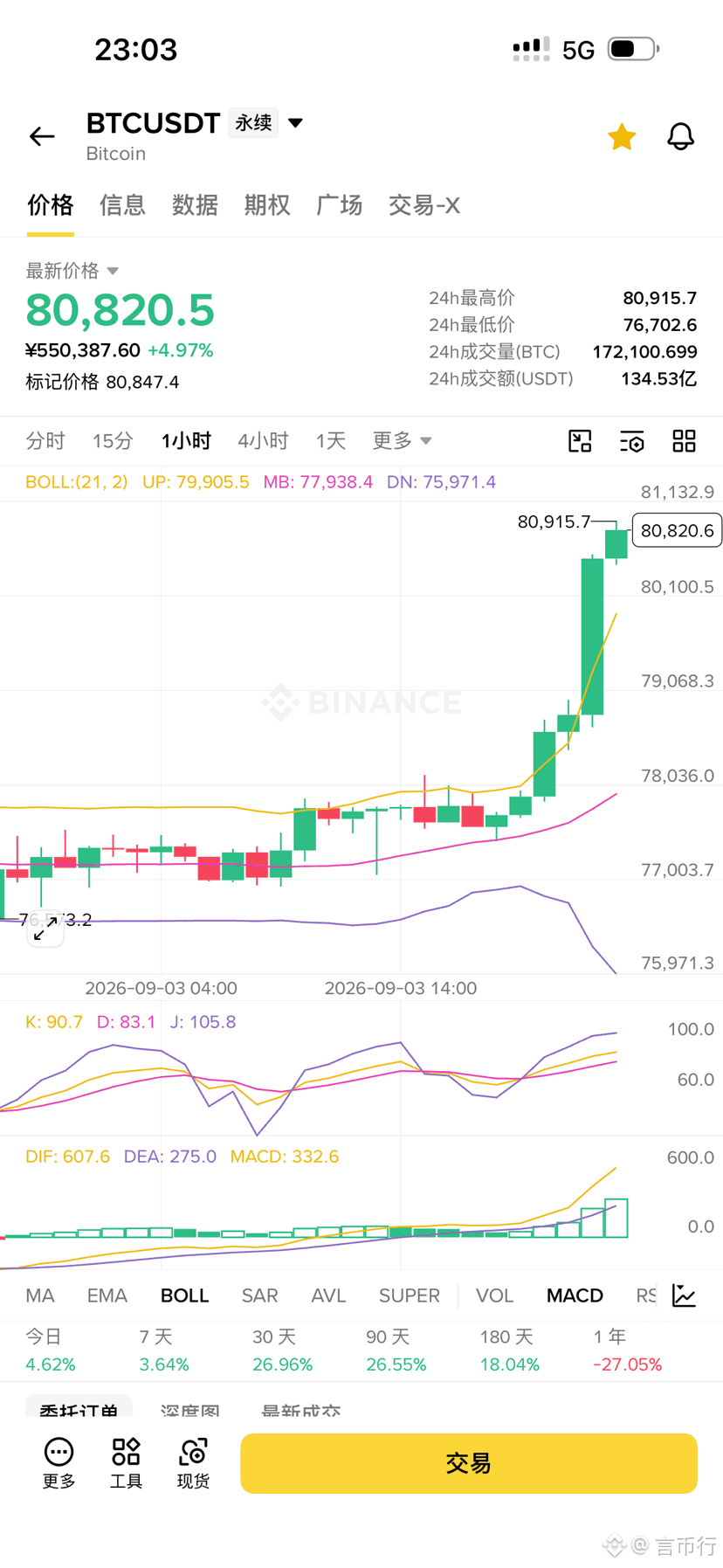Open 更多 menu at bottom bar
The height and width of the screenshot is (1568, 723).
pos(59,1463)
